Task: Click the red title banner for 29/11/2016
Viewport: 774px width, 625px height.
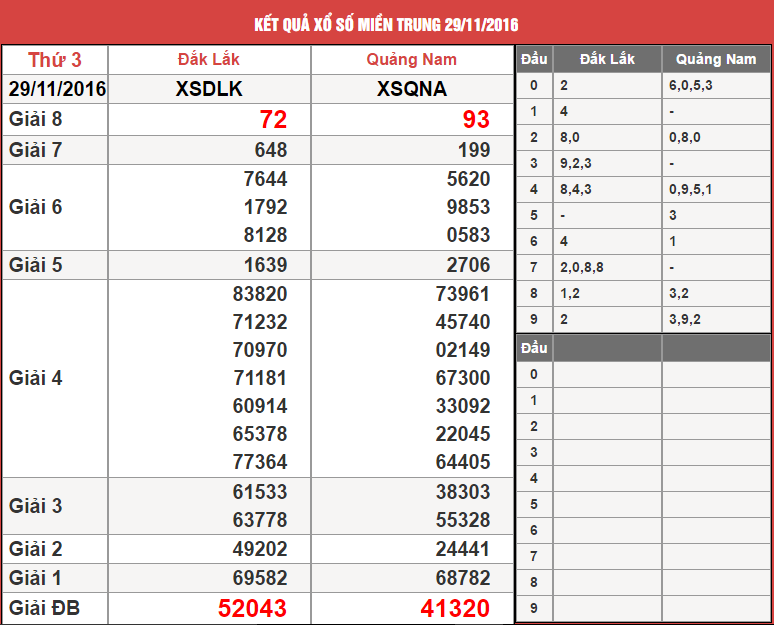Action: point(386,23)
